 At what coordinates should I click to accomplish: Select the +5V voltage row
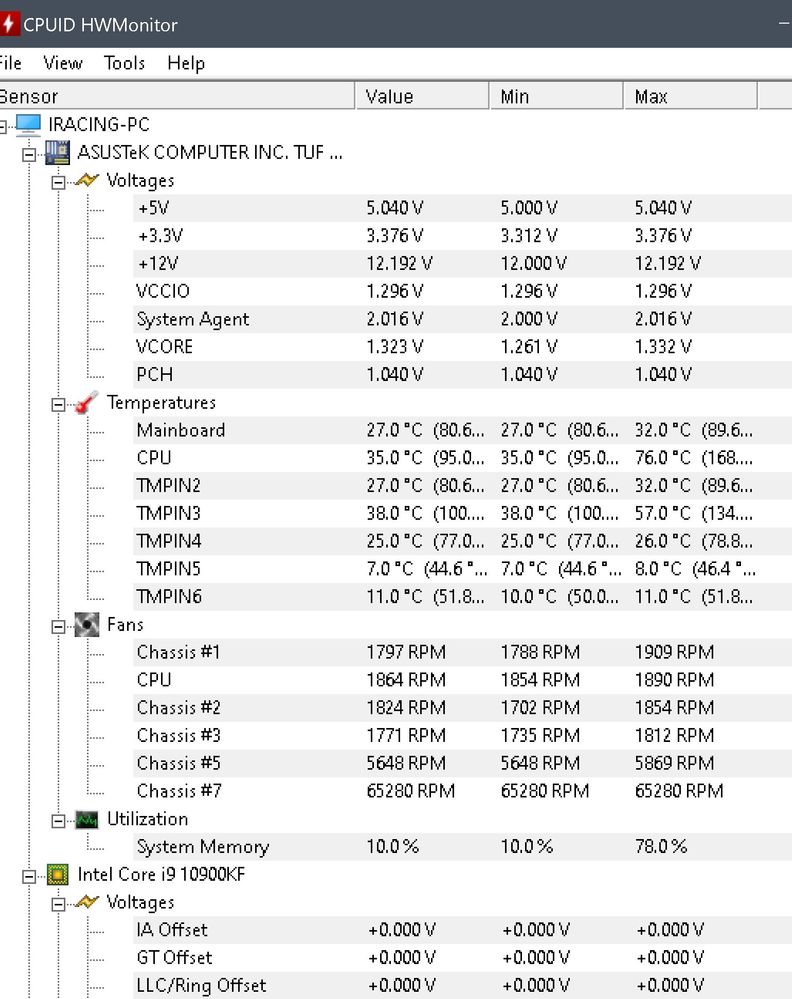[462, 208]
